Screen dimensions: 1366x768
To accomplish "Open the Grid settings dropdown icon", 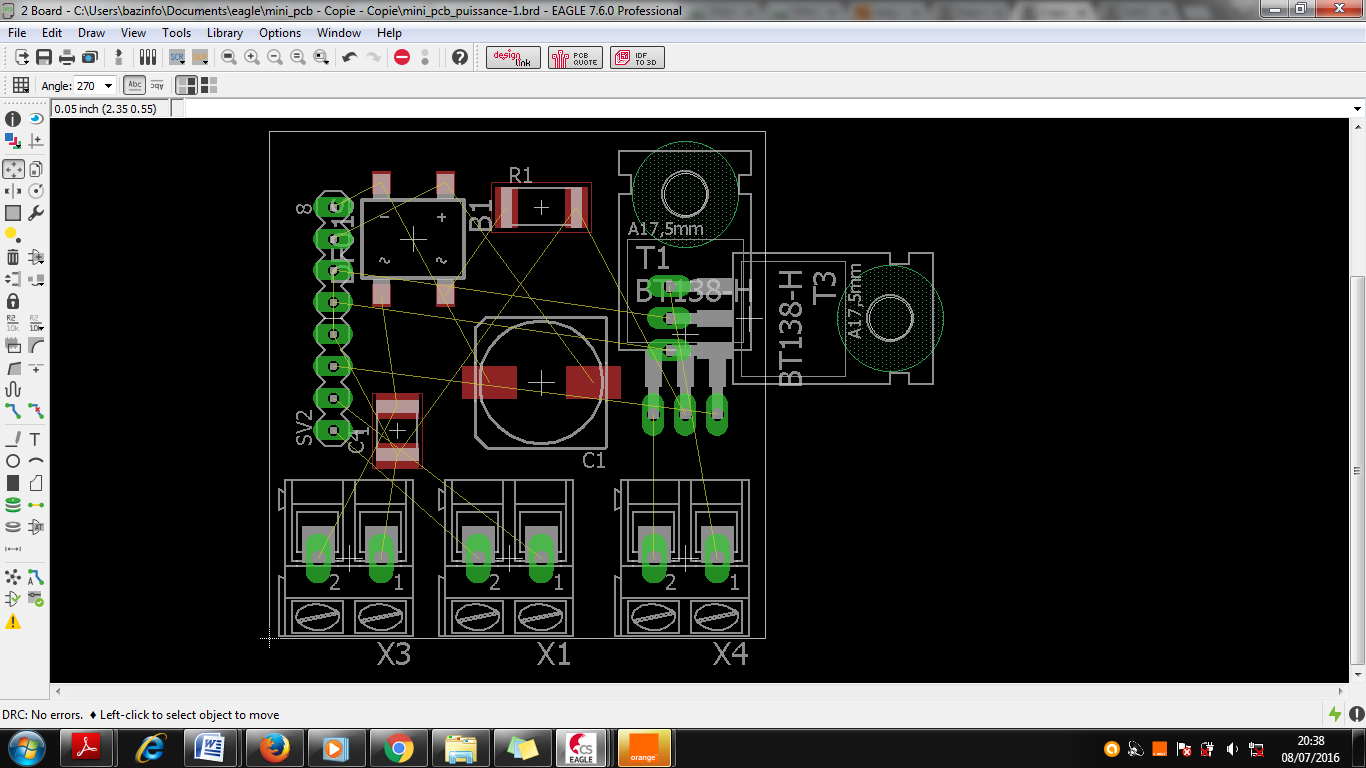I will point(21,86).
